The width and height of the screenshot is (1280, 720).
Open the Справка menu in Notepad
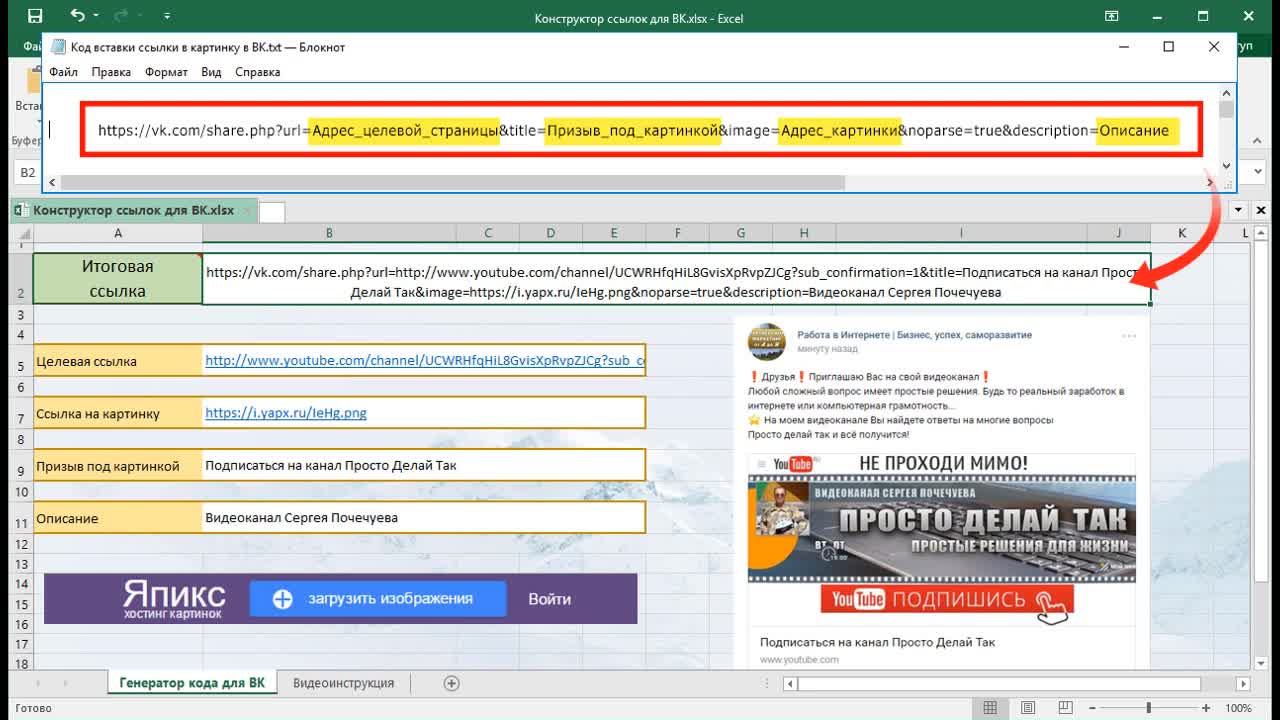coord(257,72)
